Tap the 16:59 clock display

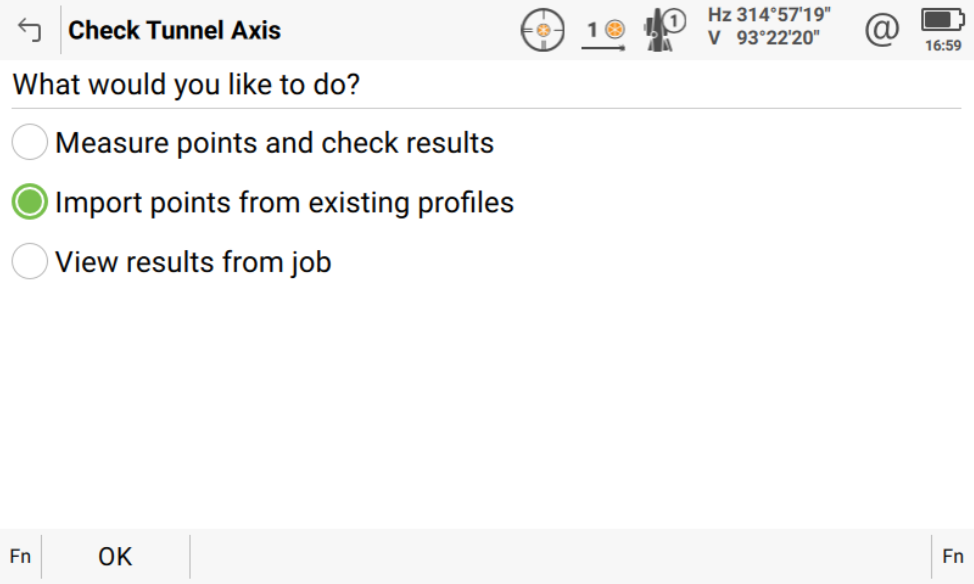coord(943,45)
